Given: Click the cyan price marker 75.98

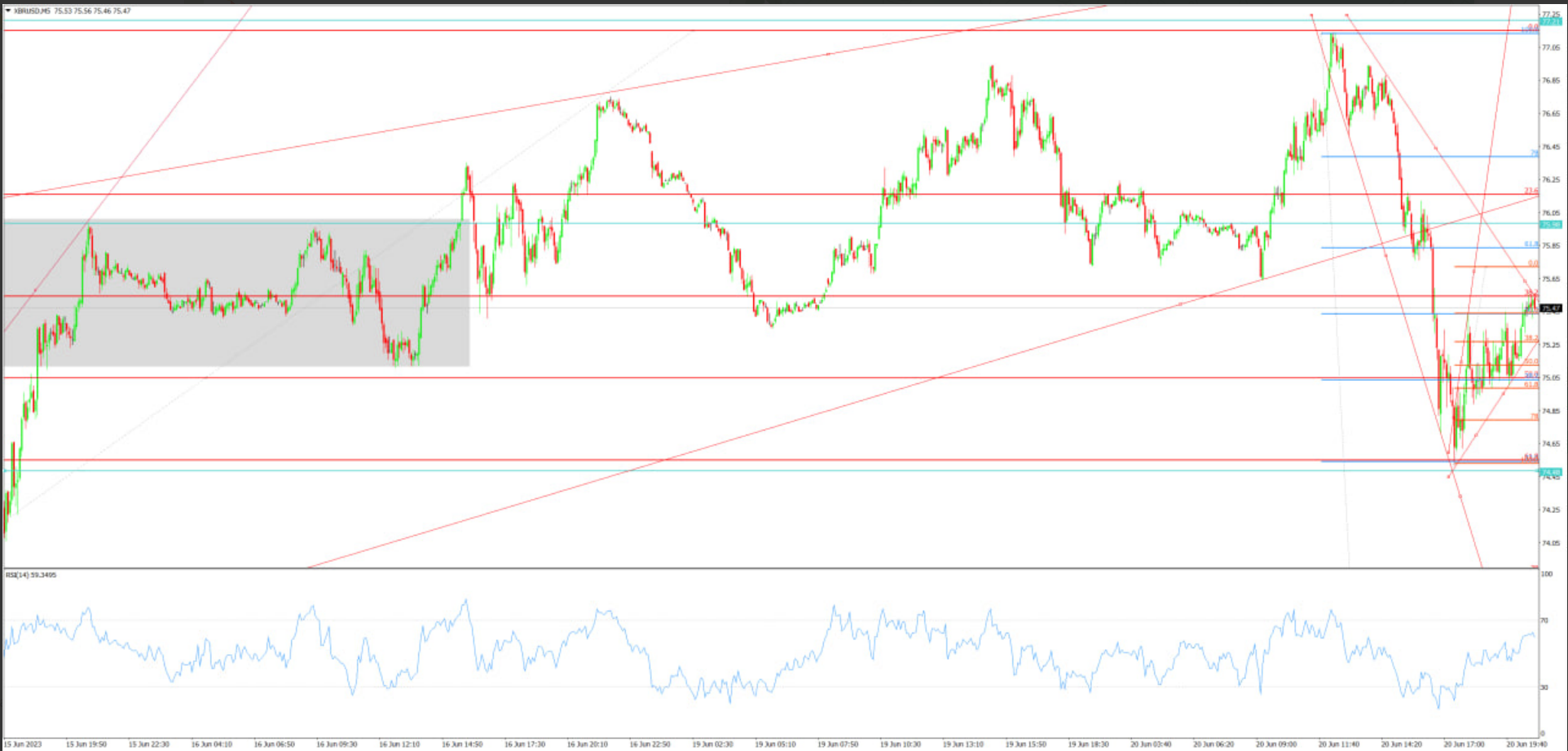Looking at the screenshot, I should 1550,224.
